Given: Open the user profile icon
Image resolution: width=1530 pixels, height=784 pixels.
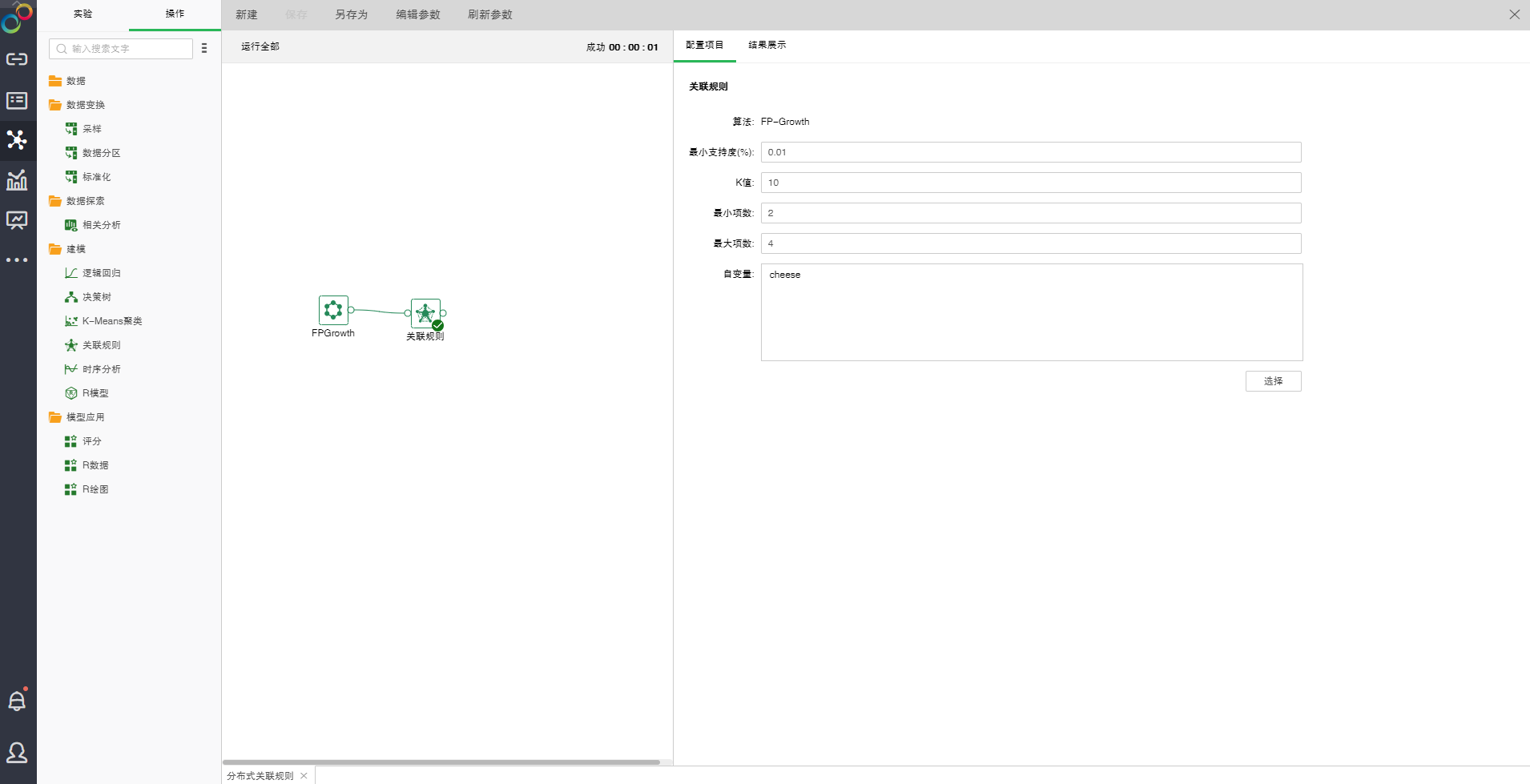Looking at the screenshot, I should point(17,753).
